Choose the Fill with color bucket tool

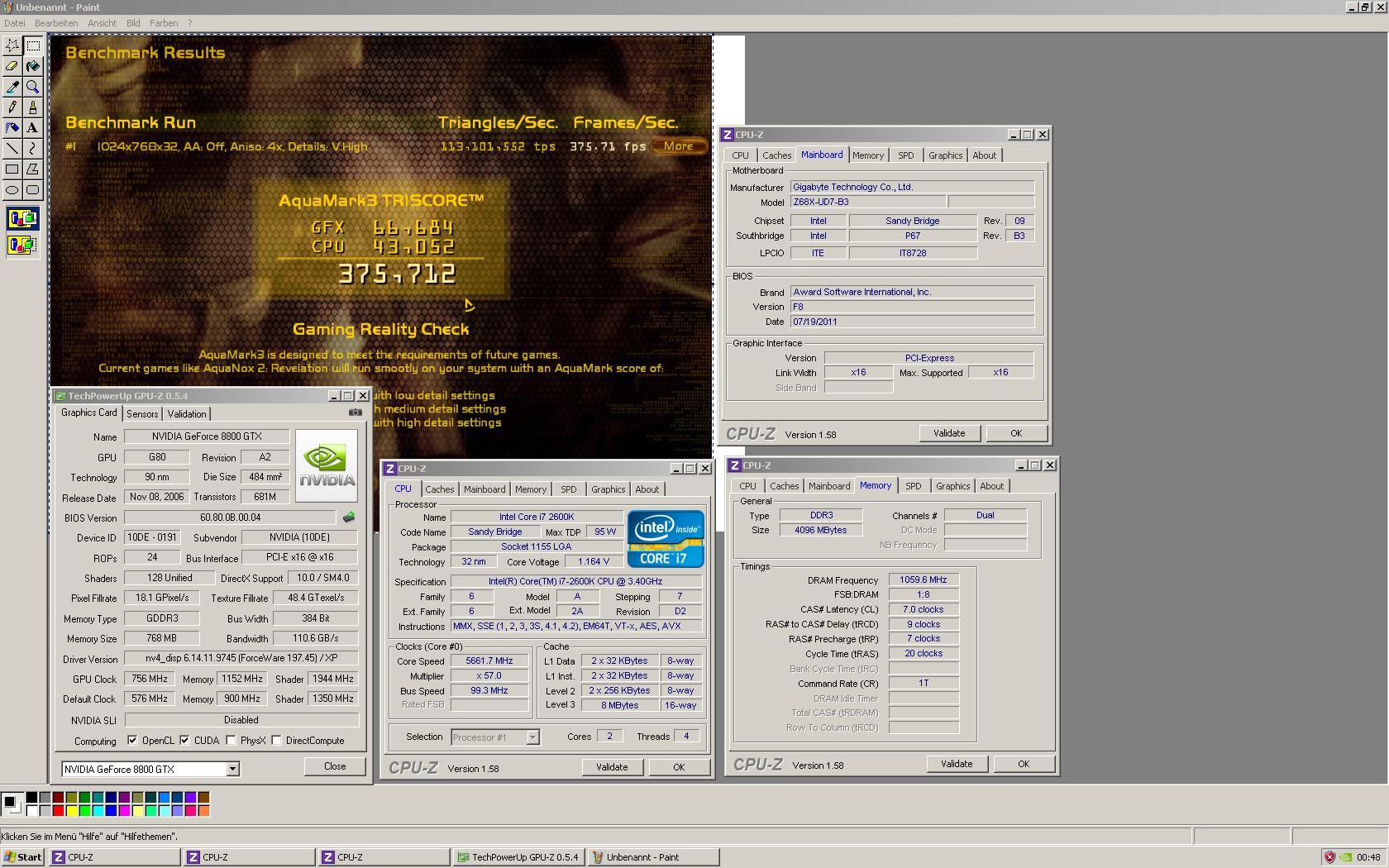[x=33, y=66]
